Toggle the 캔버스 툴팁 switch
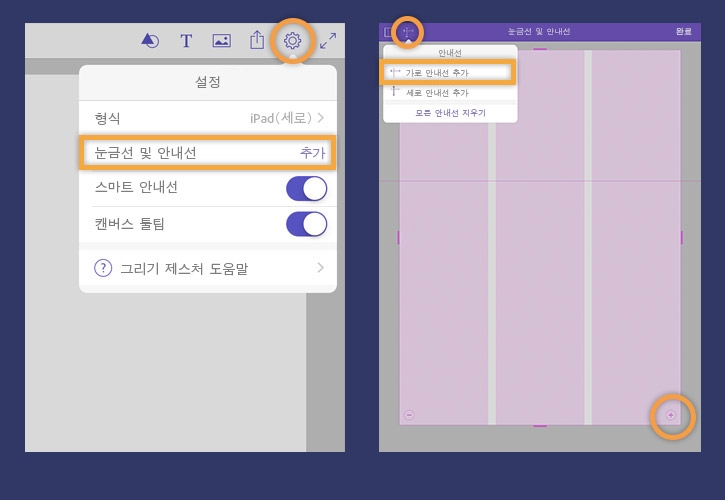 pos(306,224)
